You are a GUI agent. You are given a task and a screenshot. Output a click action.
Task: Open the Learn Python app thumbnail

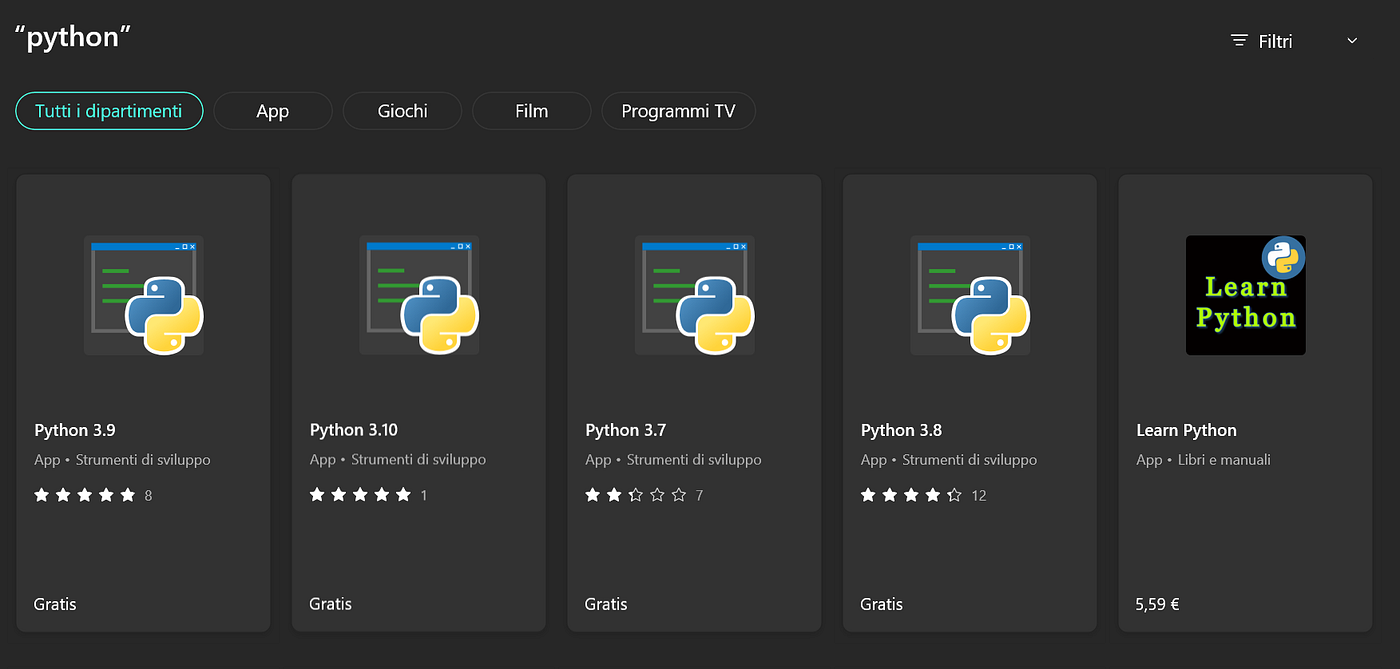pos(1245,295)
